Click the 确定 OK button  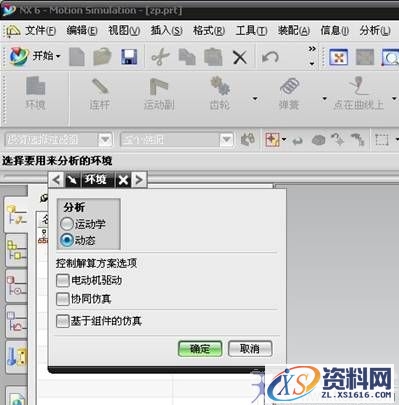pos(200,349)
